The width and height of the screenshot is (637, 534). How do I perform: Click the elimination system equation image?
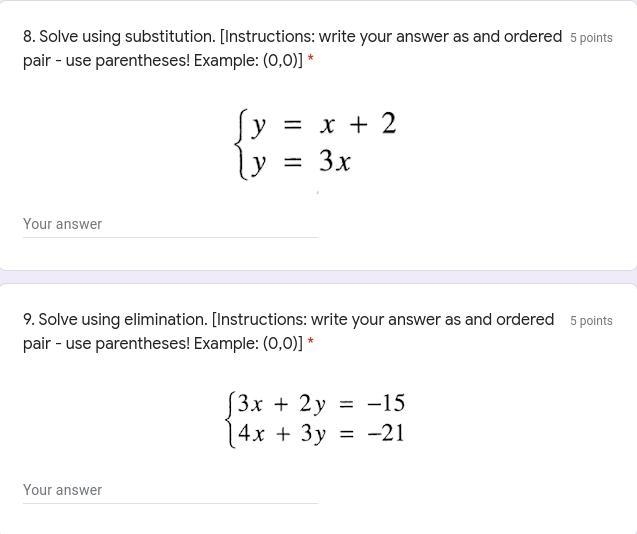[x=316, y=419]
